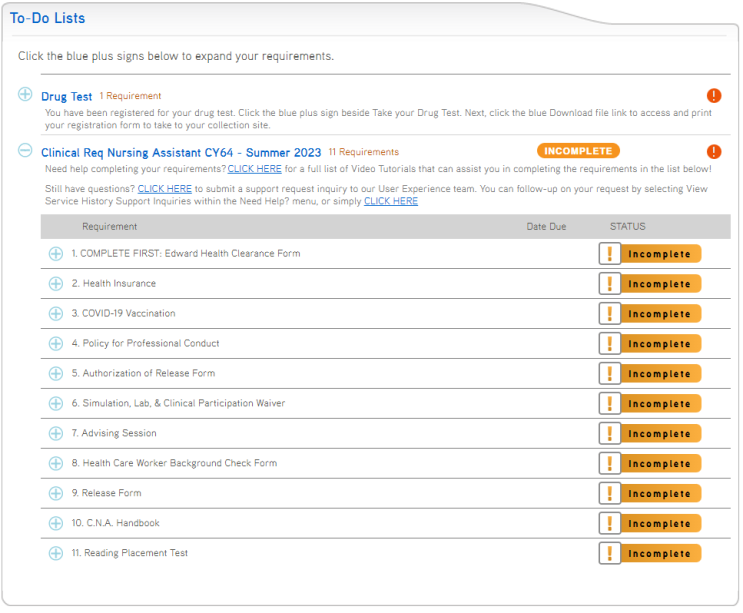Click exclamation icon in Release Form row

(610, 493)
